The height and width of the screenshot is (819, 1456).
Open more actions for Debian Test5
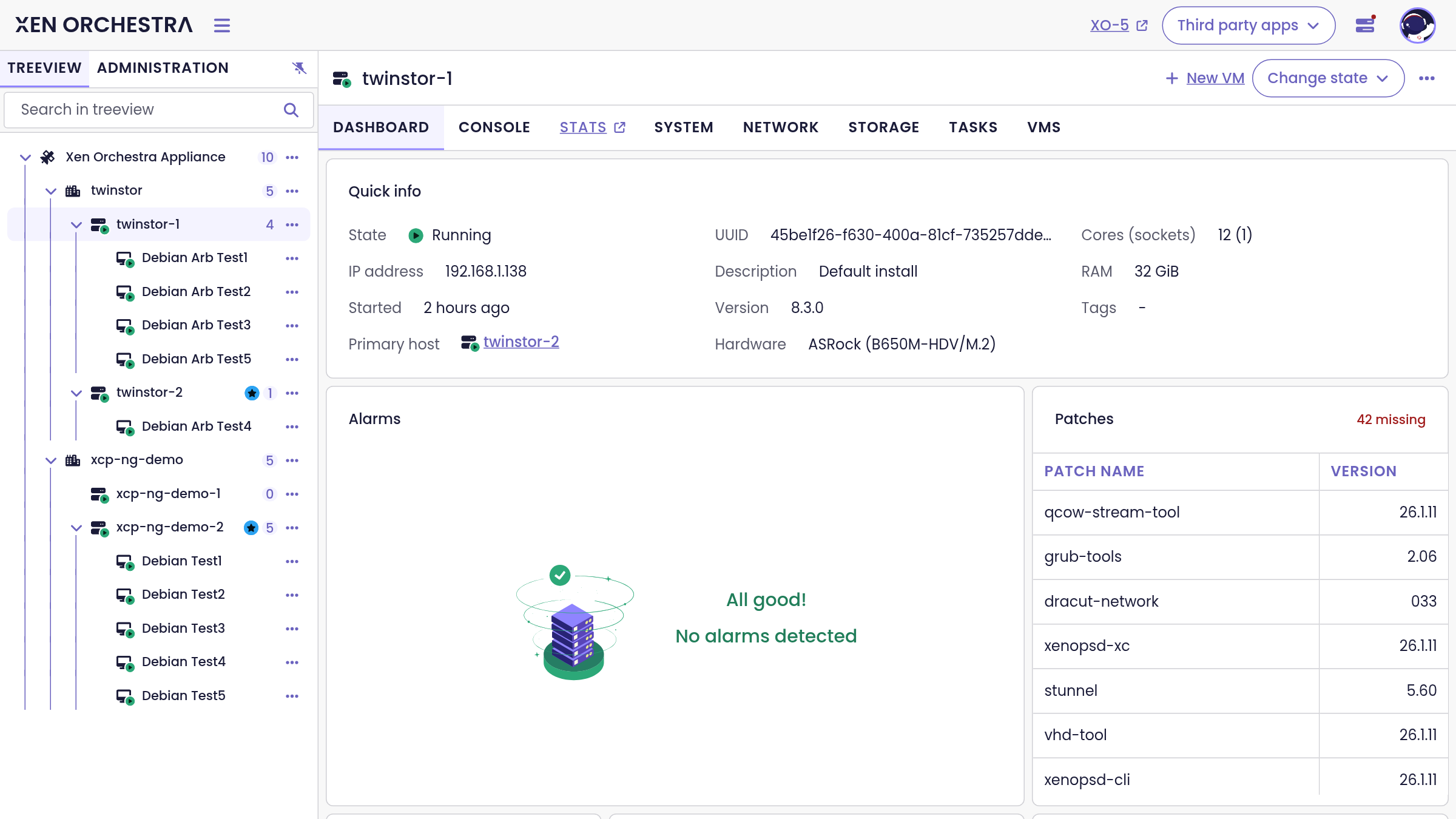(x=292, y=696)
